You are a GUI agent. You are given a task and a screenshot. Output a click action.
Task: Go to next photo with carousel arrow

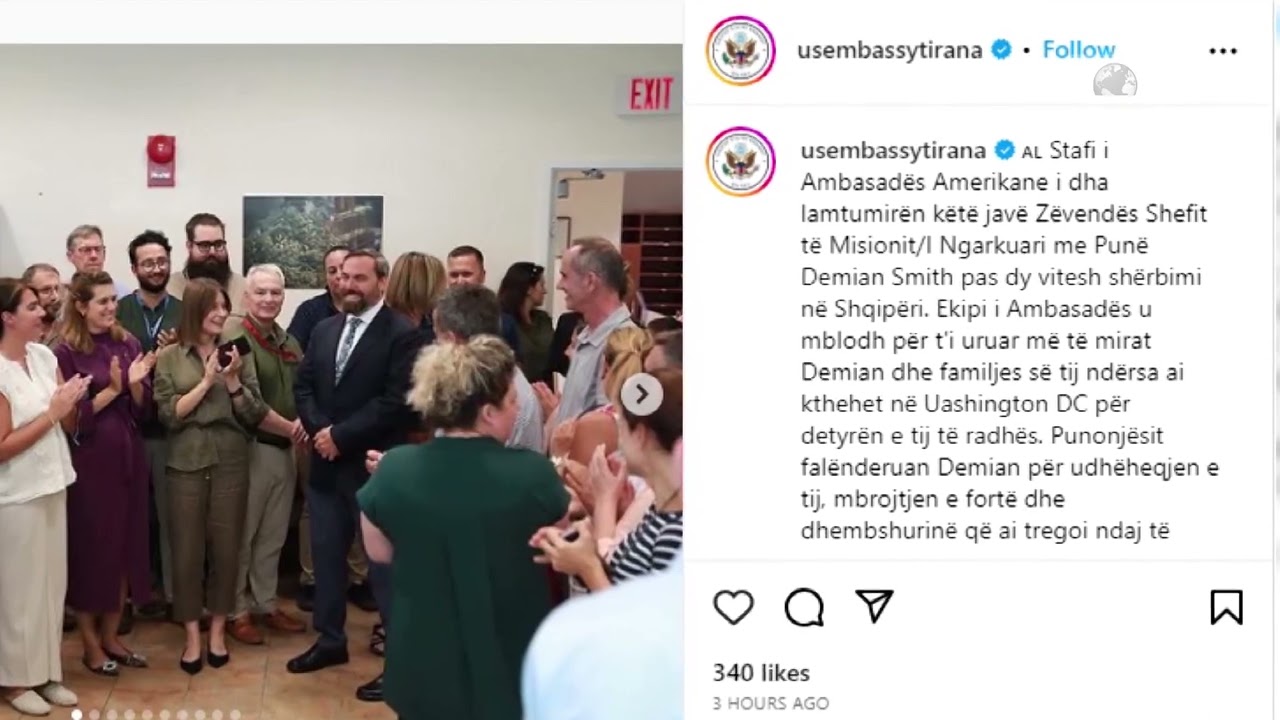(641, 394)
